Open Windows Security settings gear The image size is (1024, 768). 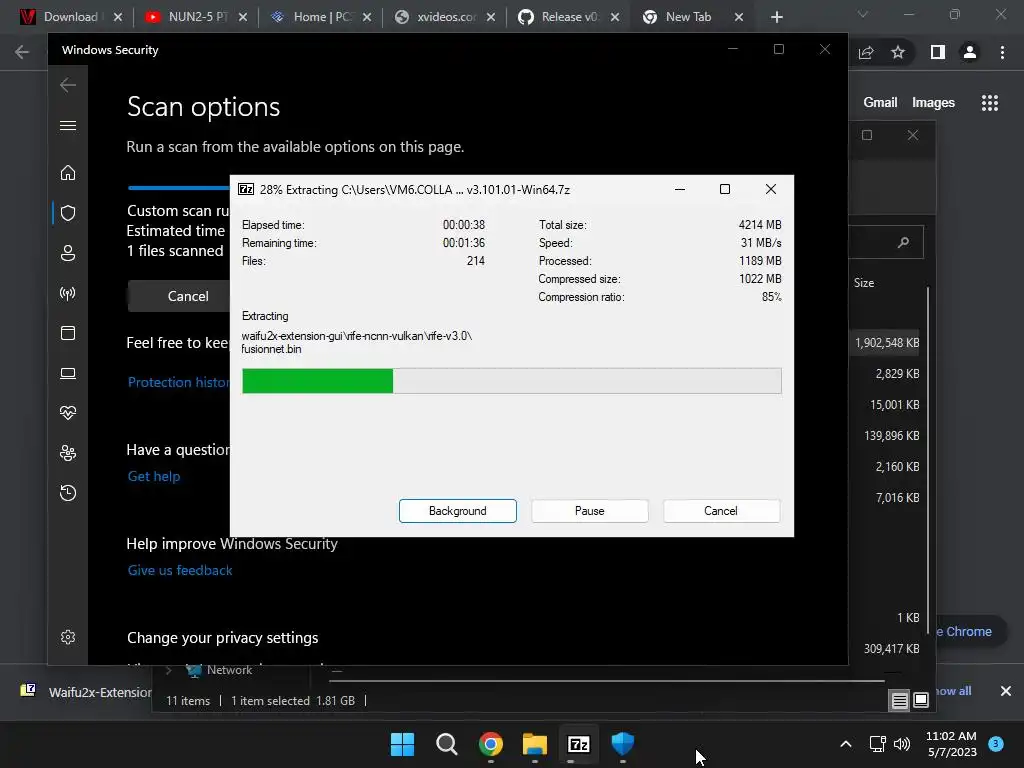68,637
